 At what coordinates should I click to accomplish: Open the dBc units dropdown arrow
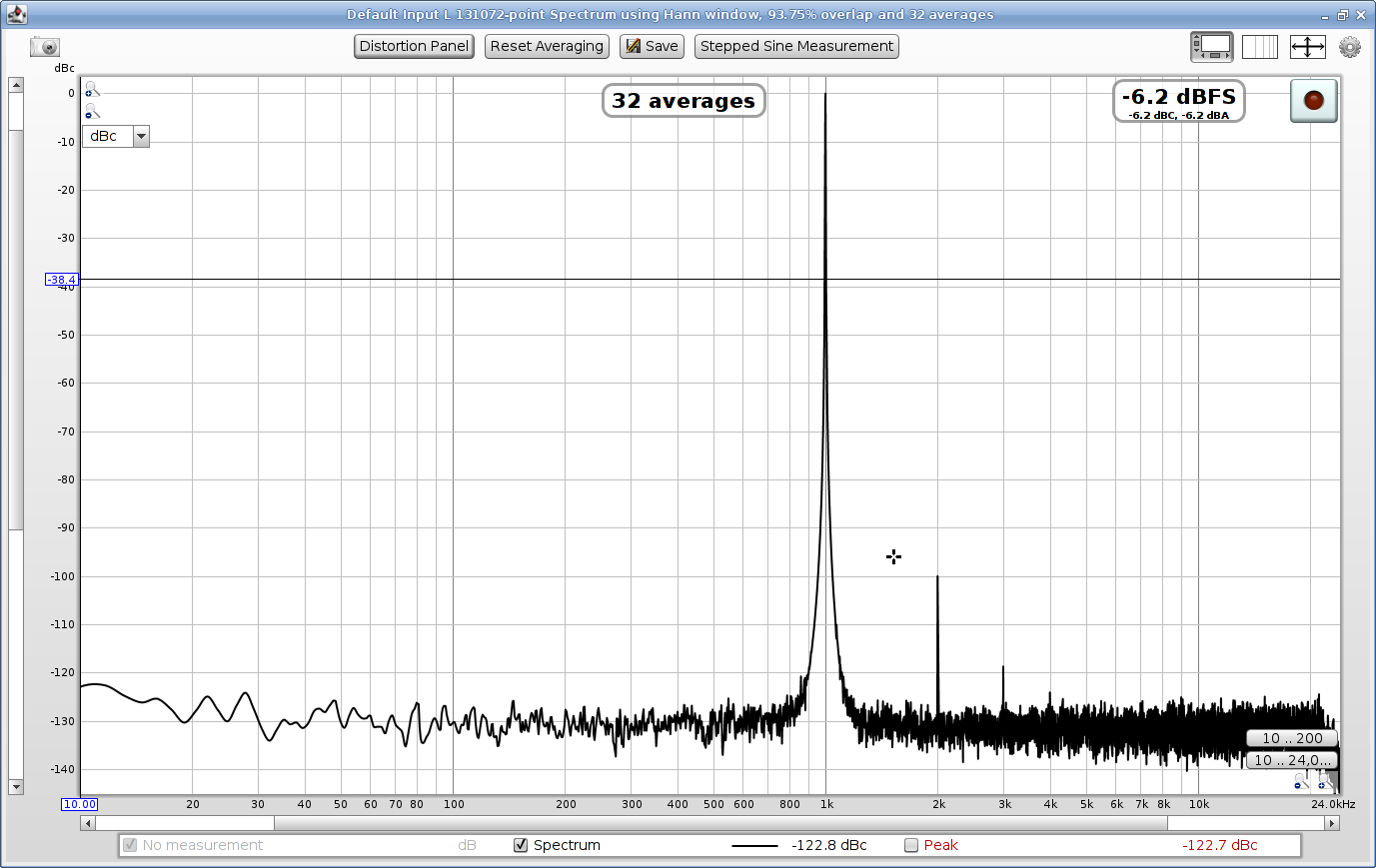pos(141,137)
